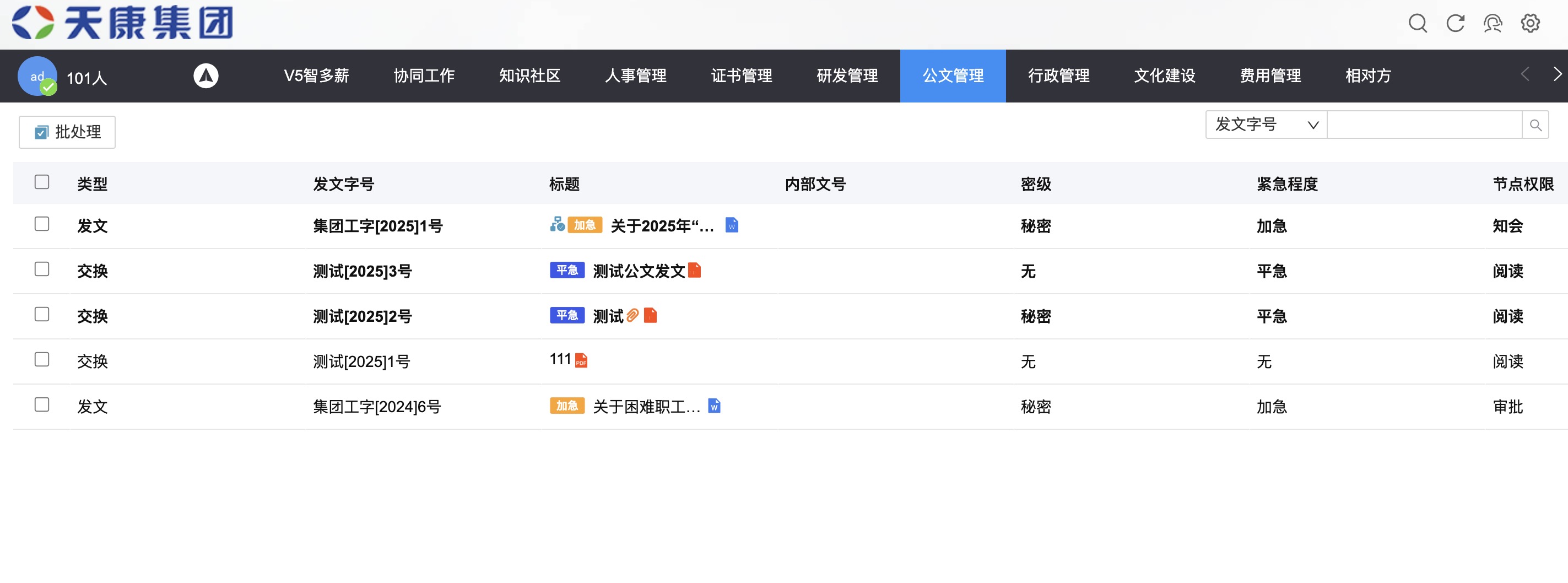Check the box for 集团工字[2025]1号 row
The image size is (1568, 583).
42,224
